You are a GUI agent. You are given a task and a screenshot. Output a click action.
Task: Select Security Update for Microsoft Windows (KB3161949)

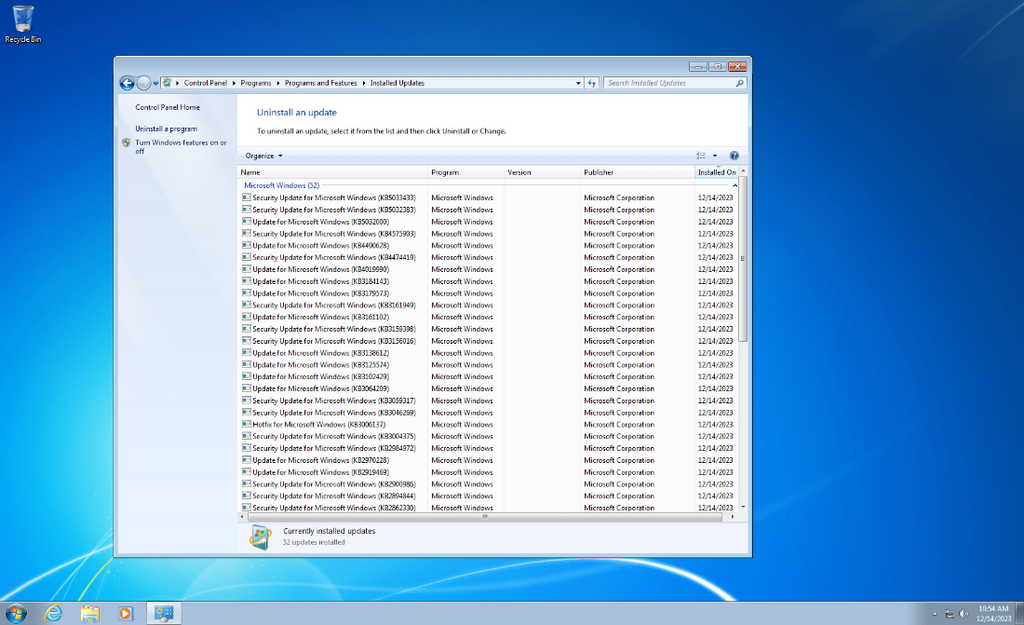click(334, 305)
